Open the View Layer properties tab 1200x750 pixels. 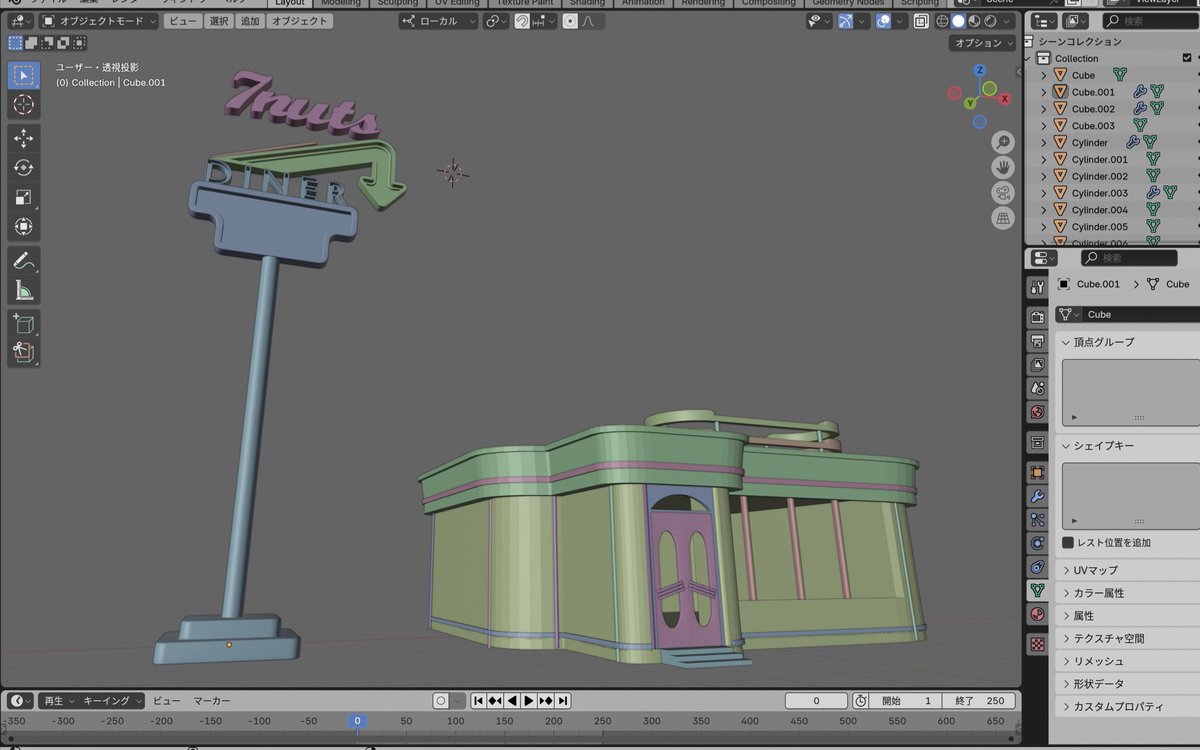click(x=1037, y=364)
